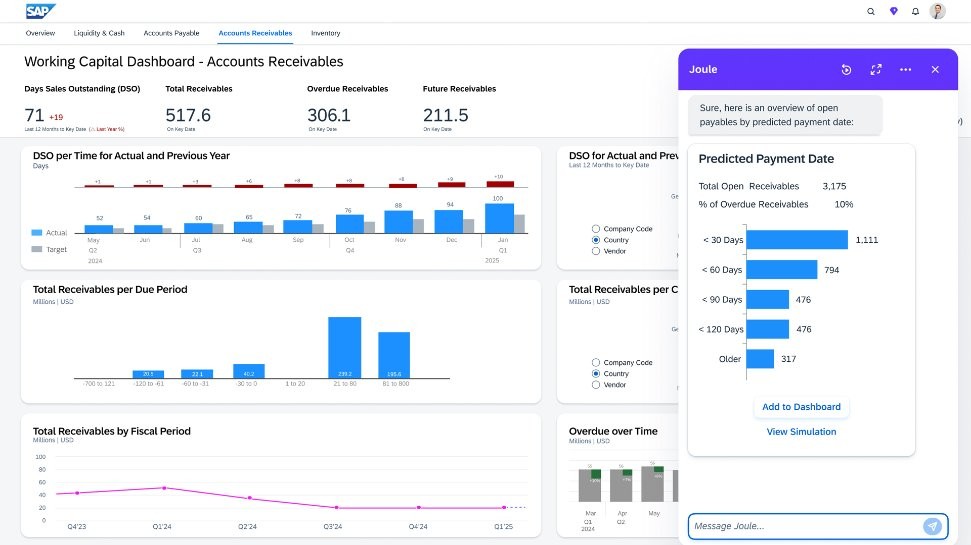Go to the Inventory tab
971x545 pixels.
(325, 33)
